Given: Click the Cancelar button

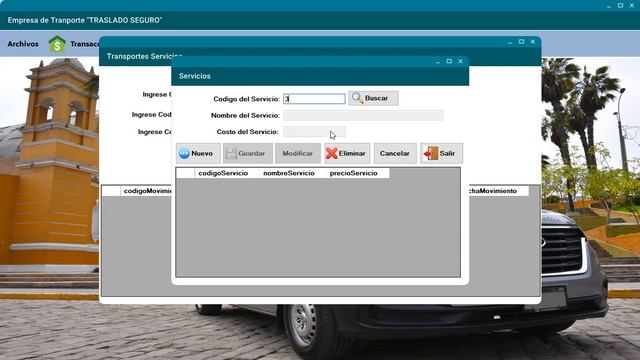Looking at the screenshot, I should [x=395, y=153].
